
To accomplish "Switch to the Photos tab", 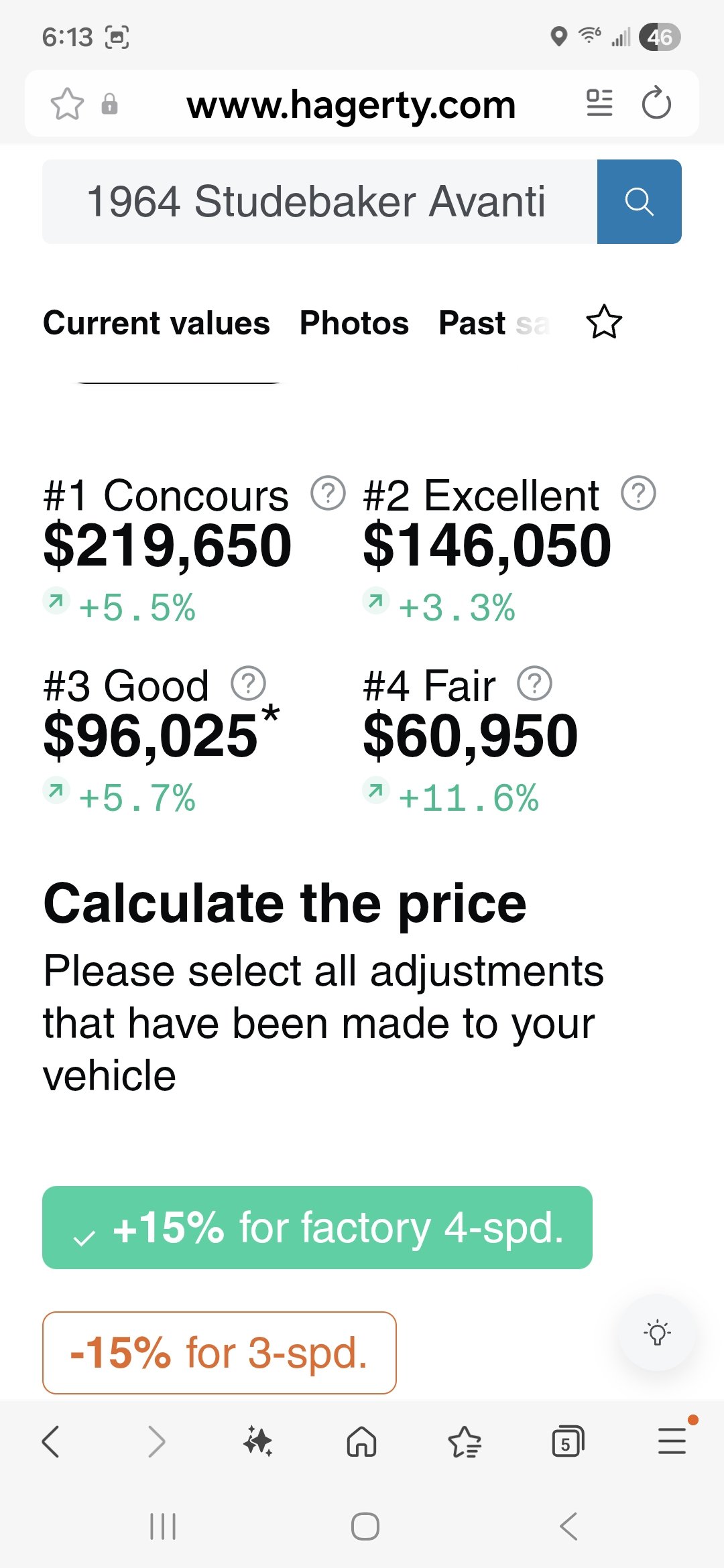I will [x=354, y=323].
